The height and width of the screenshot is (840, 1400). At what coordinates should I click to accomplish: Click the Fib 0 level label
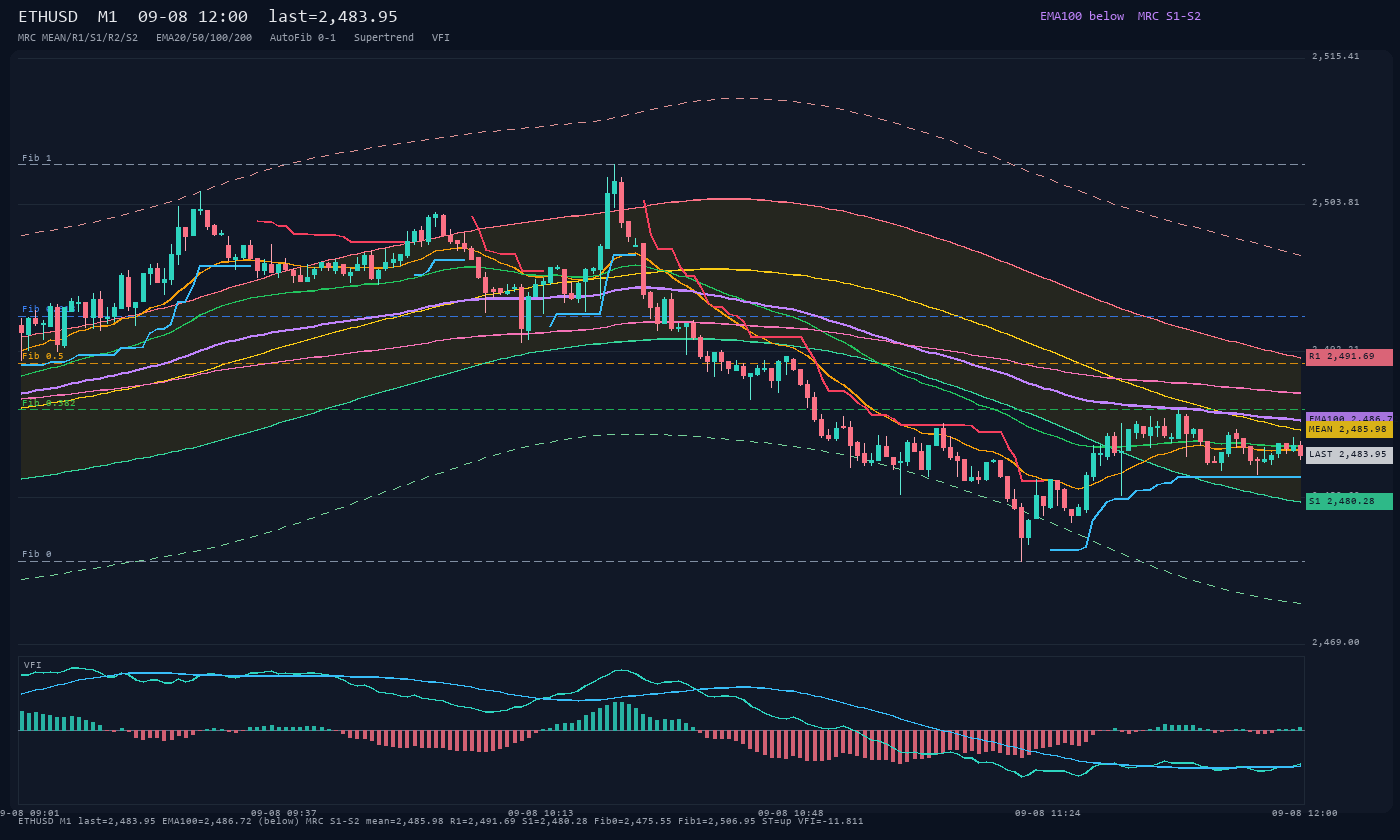(37, 554)
